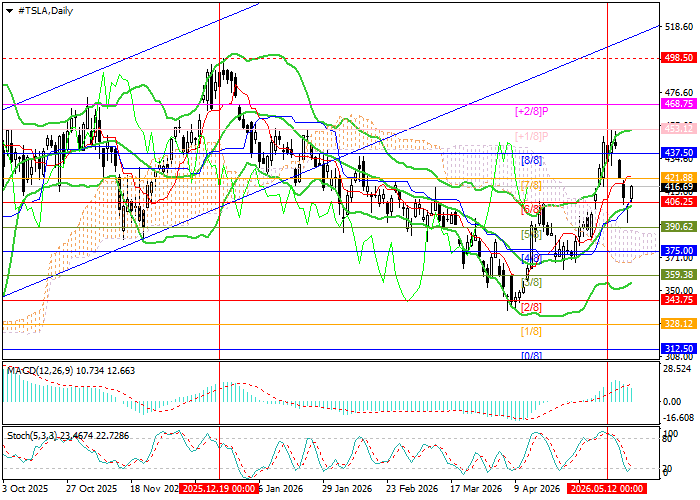Click the [4/8] Murrey level label
700x500 pixels.
point(531,258)
